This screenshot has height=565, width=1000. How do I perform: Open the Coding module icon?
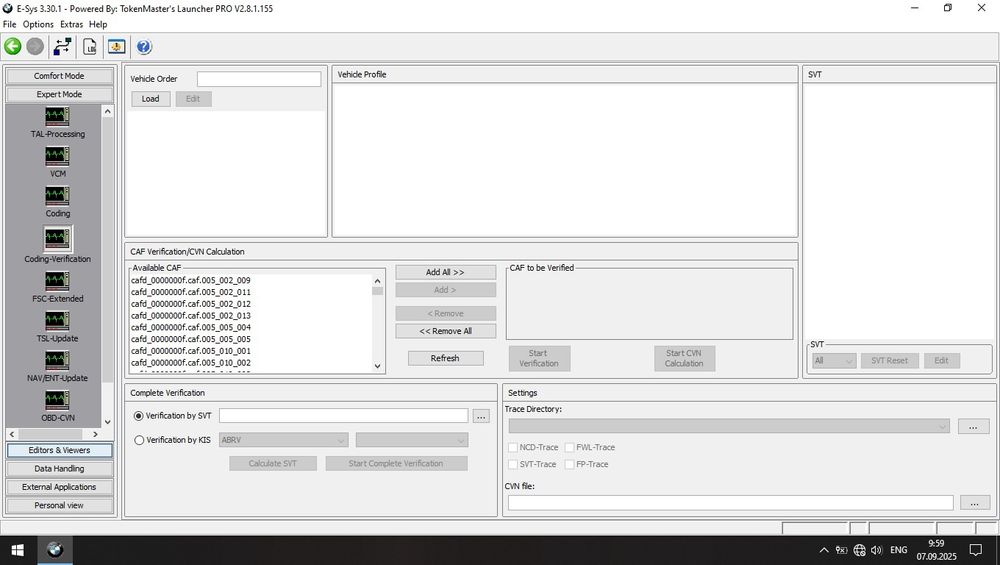[57, 196]
